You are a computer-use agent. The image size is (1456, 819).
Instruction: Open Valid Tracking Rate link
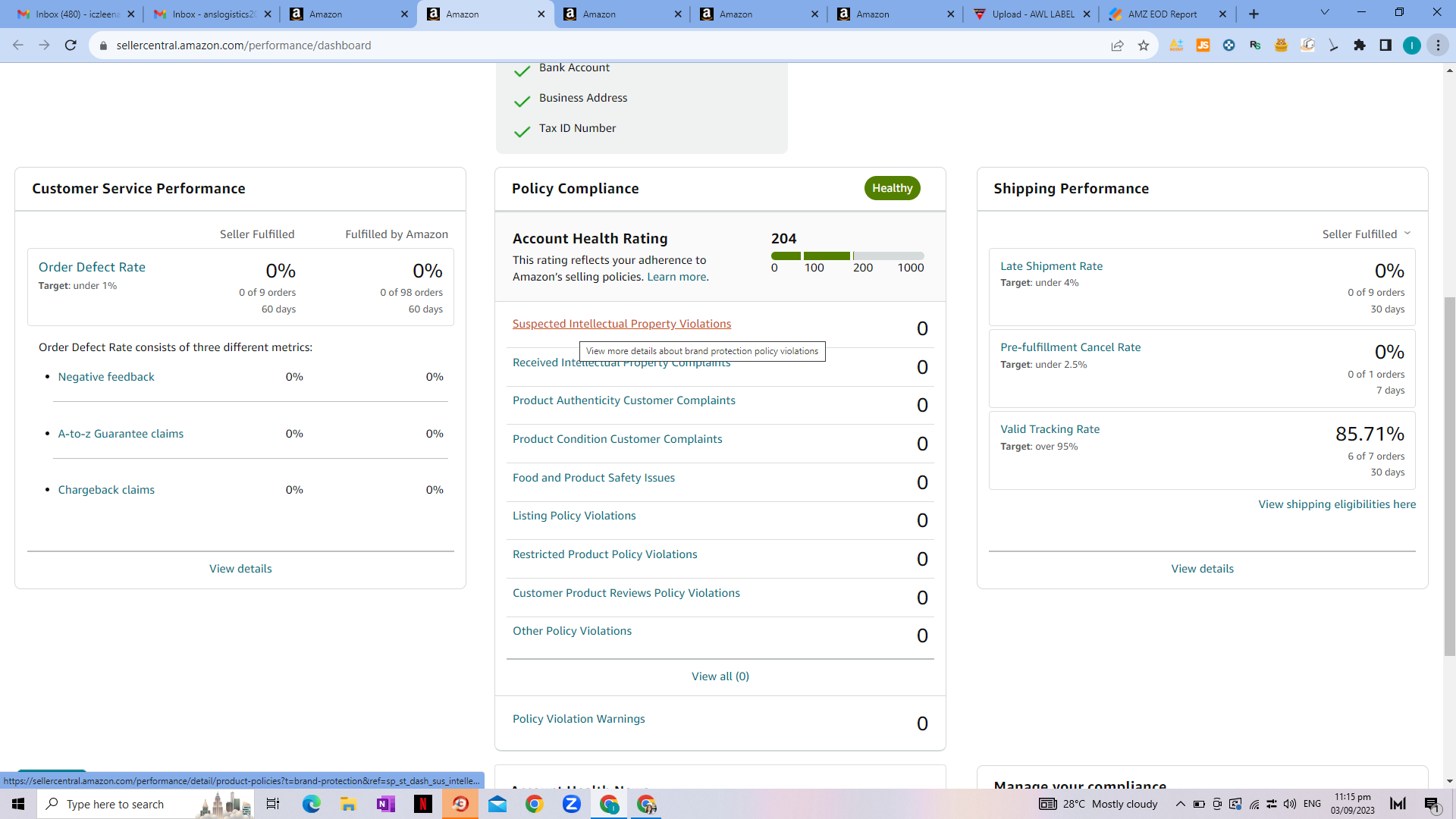tap(1050, 429)
